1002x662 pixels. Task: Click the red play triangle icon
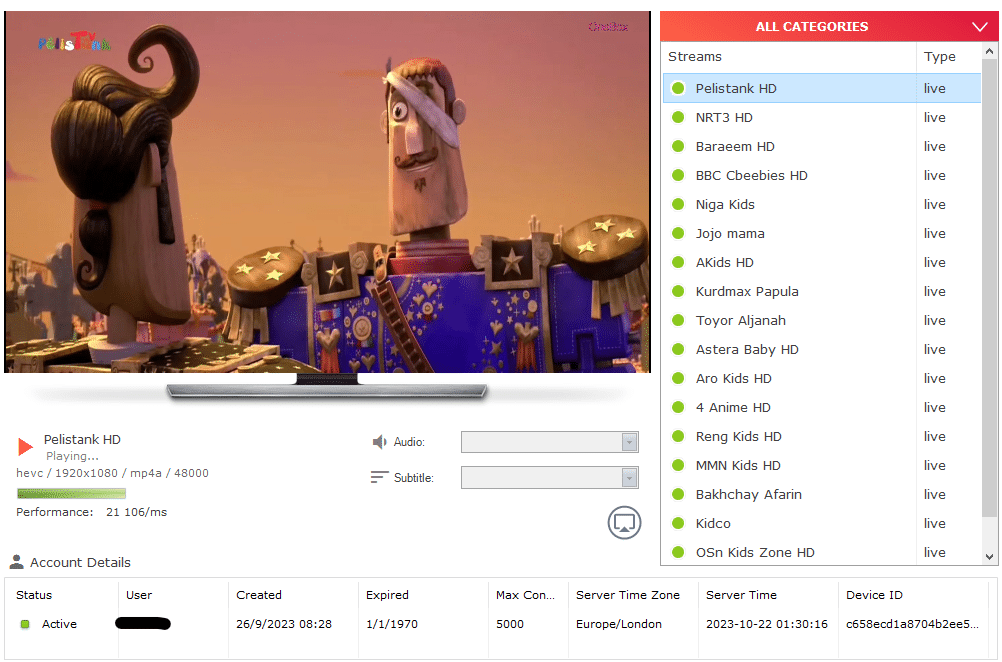(x=25, y=447)
